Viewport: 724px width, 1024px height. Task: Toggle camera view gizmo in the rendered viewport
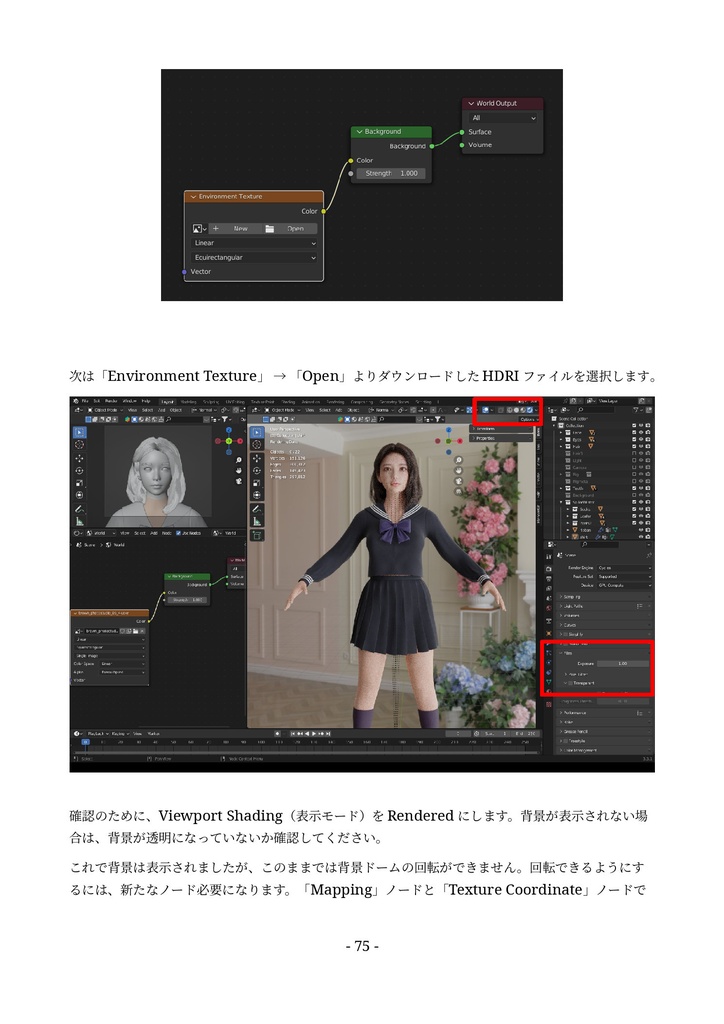[x=458, y=481]
